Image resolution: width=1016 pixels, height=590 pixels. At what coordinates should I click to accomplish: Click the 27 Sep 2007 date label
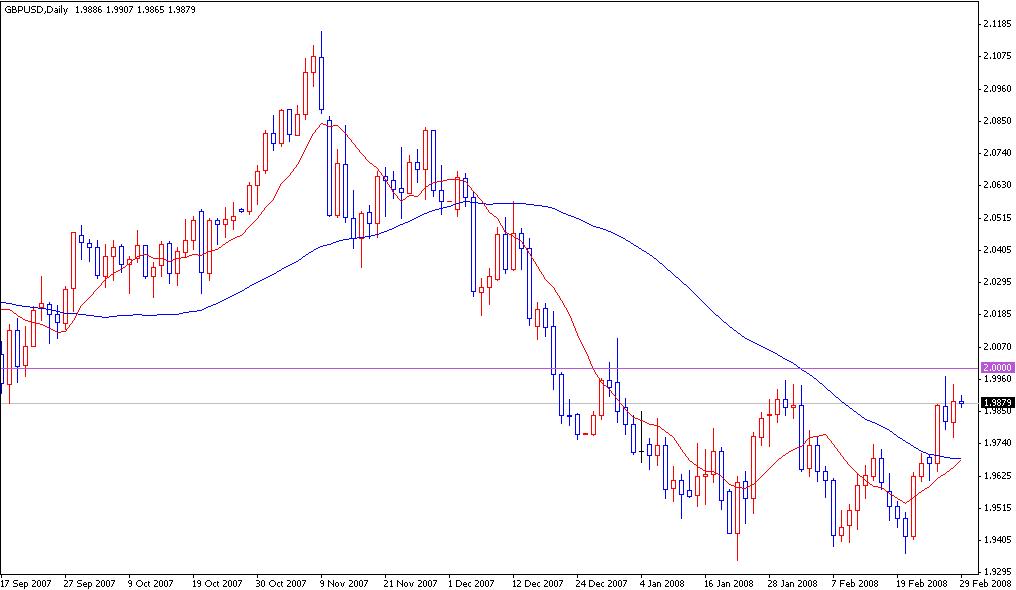coord(89,584)
